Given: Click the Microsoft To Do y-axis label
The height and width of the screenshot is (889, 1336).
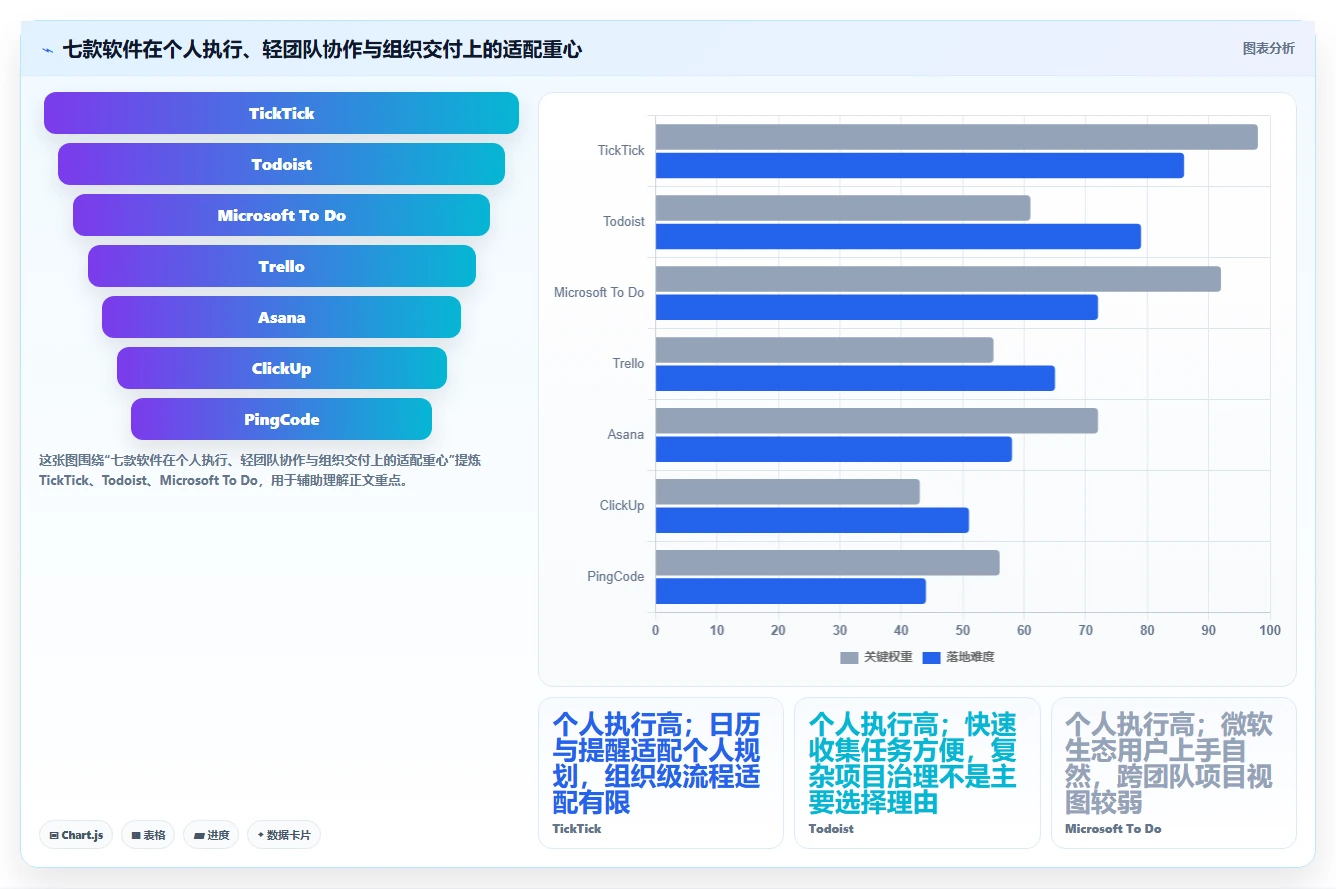Looking at the screenshot, I should click(x=599, y=292).
